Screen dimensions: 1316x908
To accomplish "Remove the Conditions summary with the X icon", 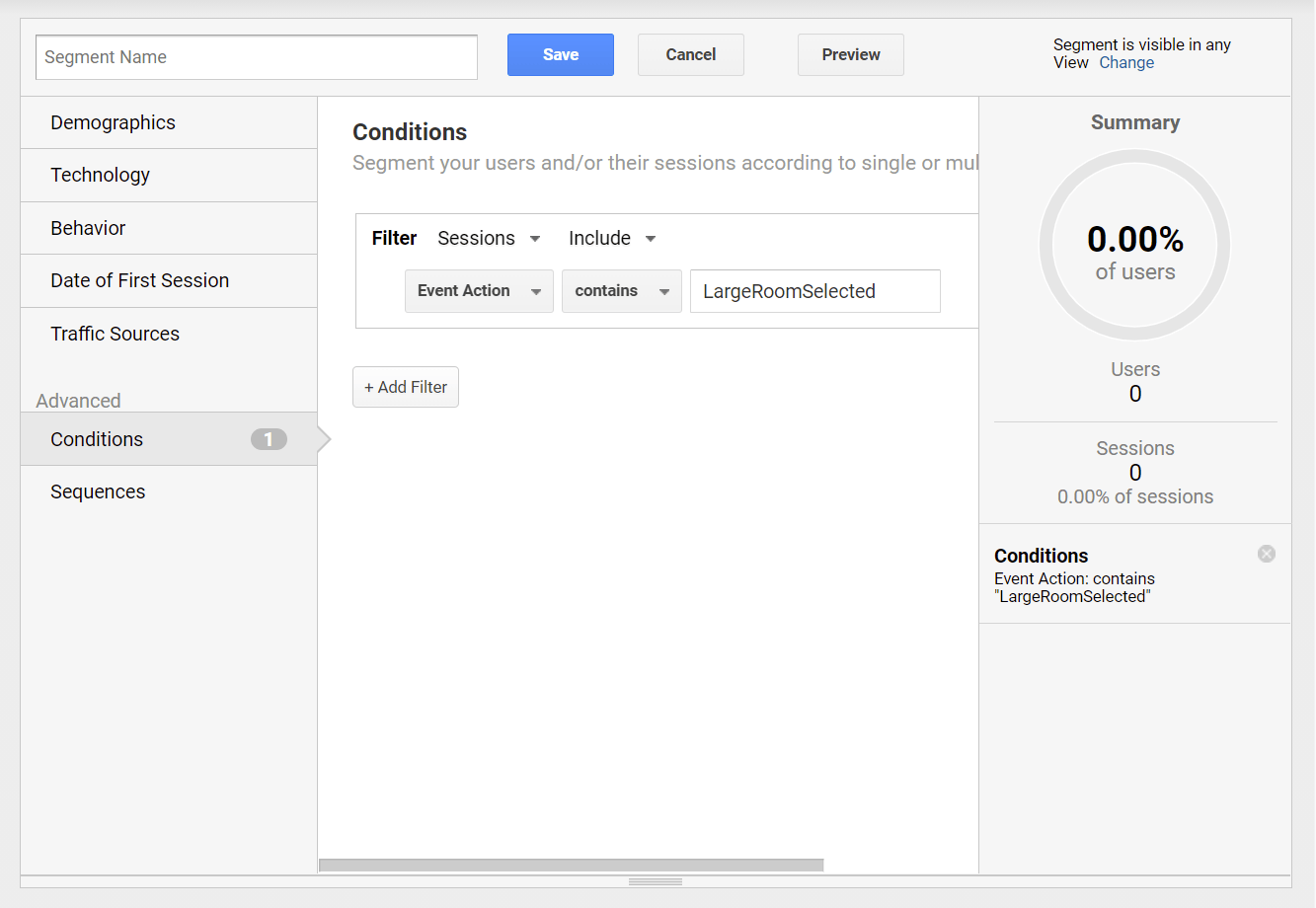I will (1267, 554).
